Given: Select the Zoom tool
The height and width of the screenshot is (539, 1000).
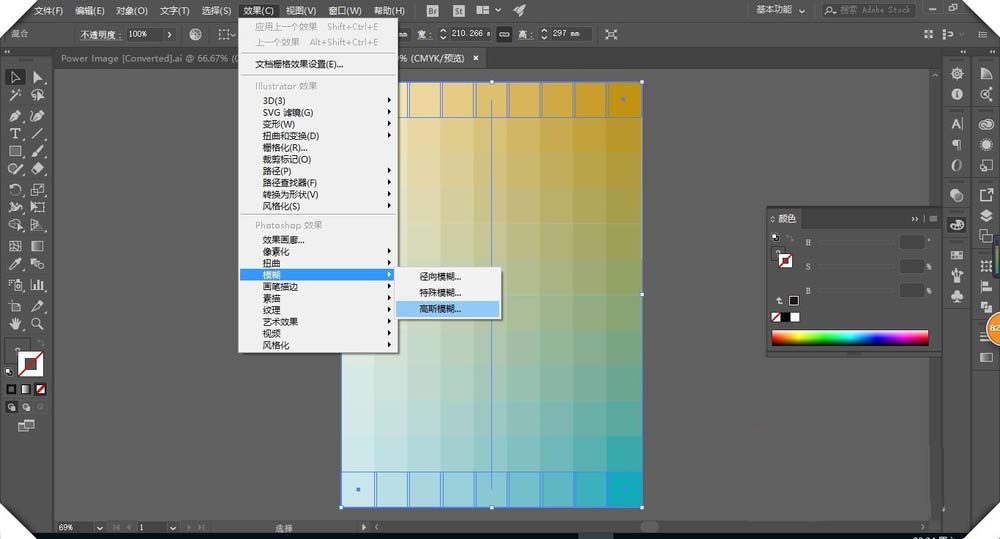Looking at the screenshot, I should [x=38, y=323].
